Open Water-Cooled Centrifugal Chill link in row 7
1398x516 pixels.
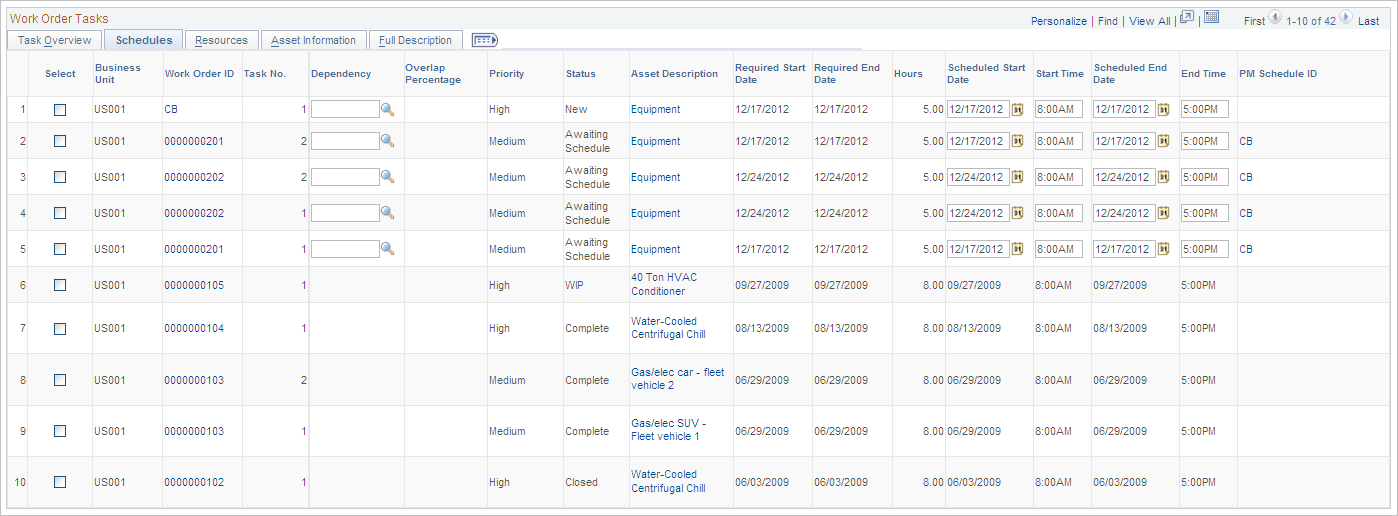click(x=668, y=328)
